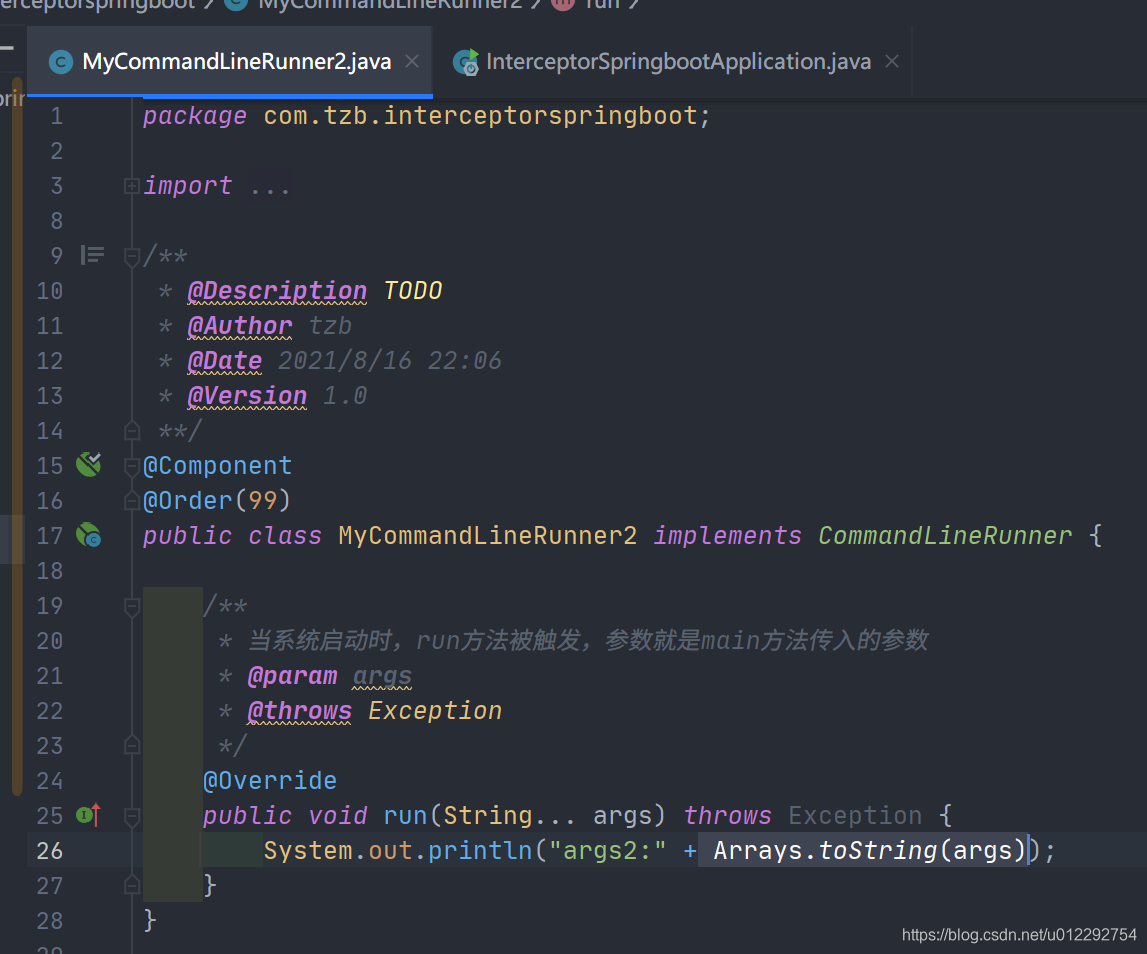Click the folded import ellipsis

270,187
